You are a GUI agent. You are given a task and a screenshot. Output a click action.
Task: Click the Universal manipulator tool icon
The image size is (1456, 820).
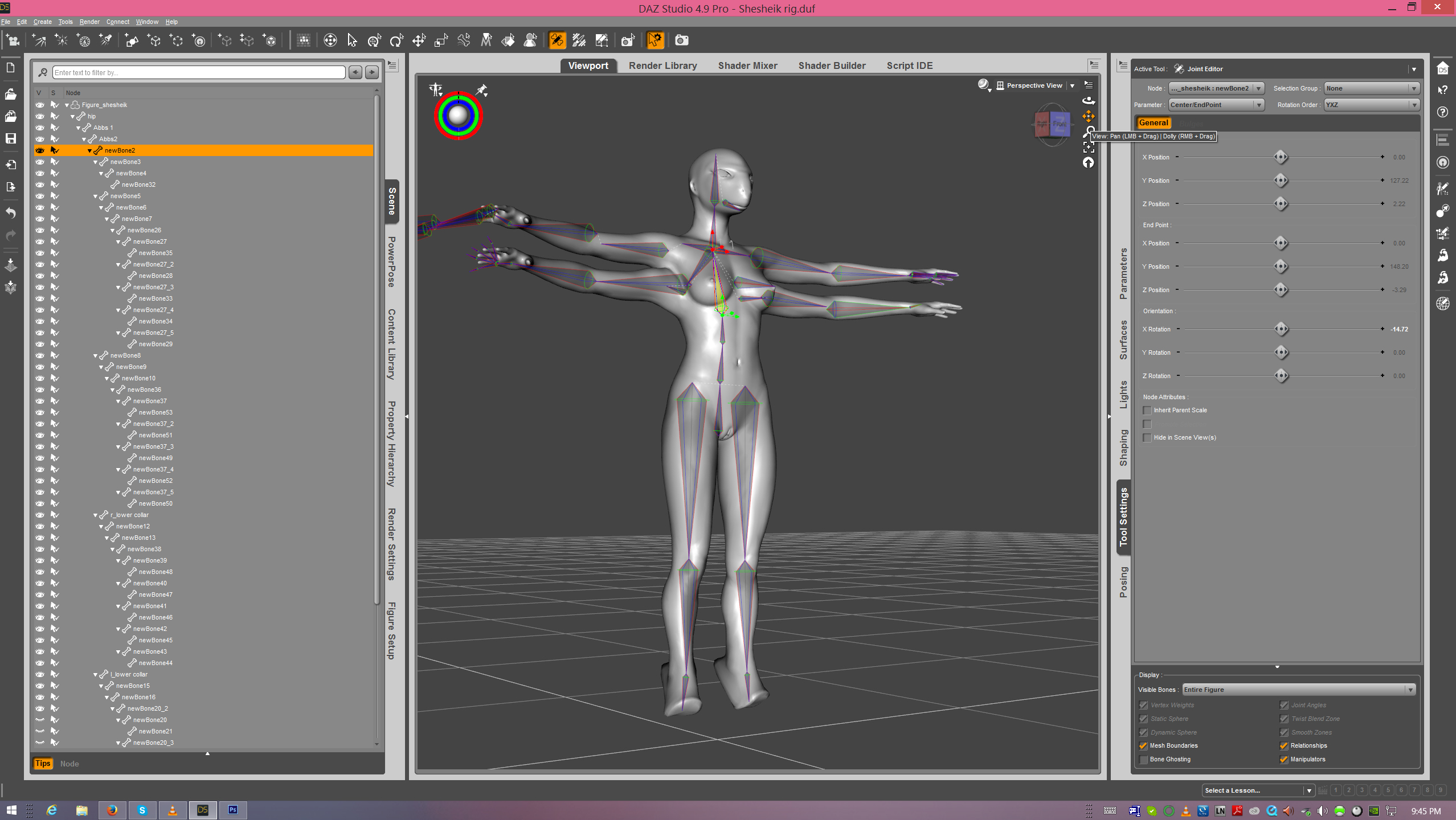point(374,40)
